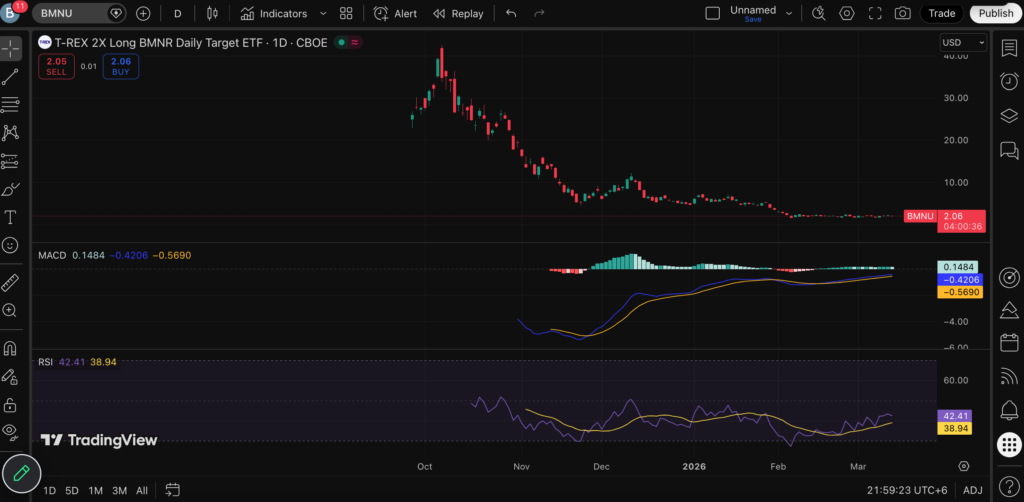This screenshot has width=1024, height=502.
Task: Toggle lock all drawings
Action: 11,404
